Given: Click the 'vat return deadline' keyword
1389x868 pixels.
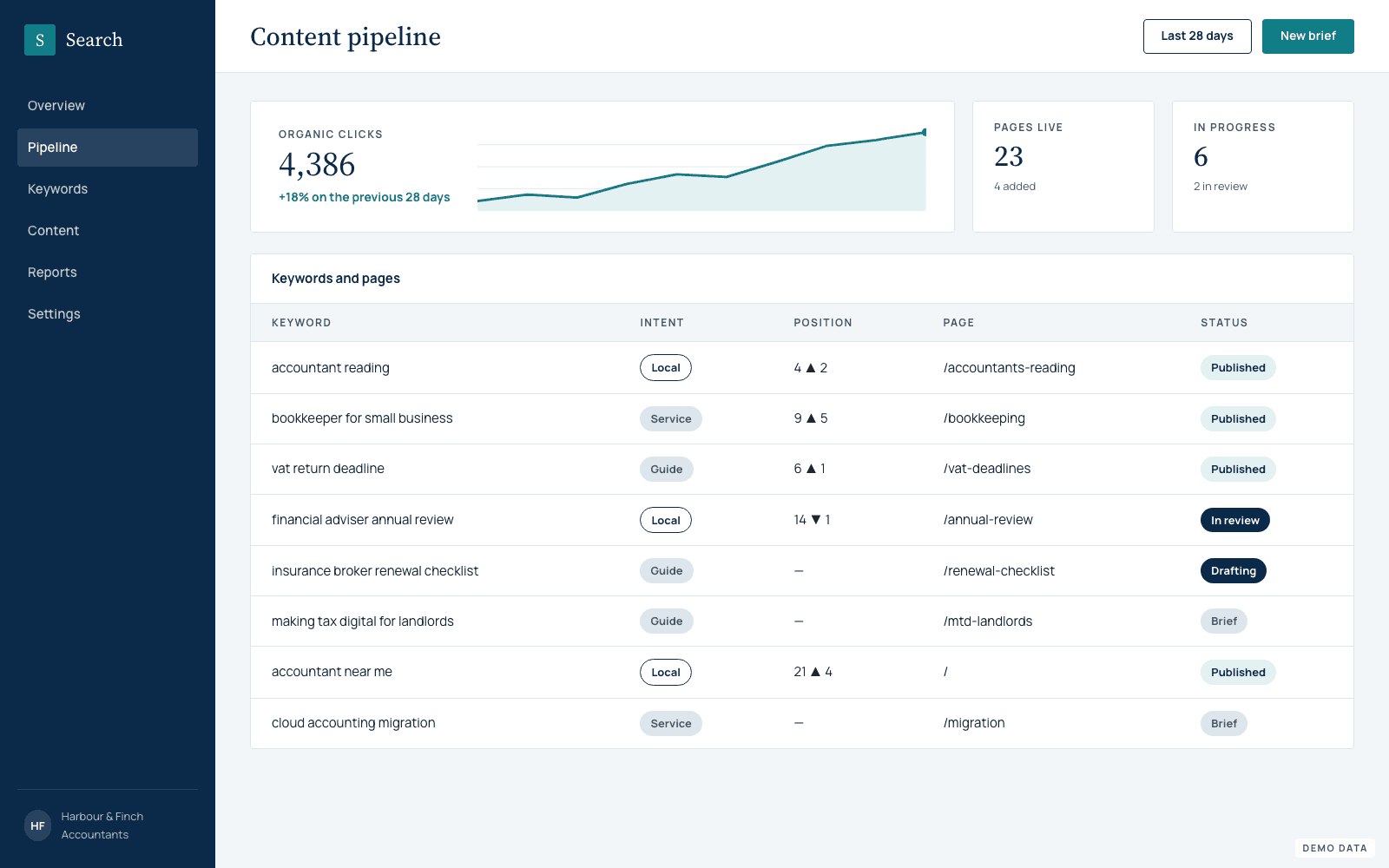Looking at the screenshot, I should click(x=328, y=469).
